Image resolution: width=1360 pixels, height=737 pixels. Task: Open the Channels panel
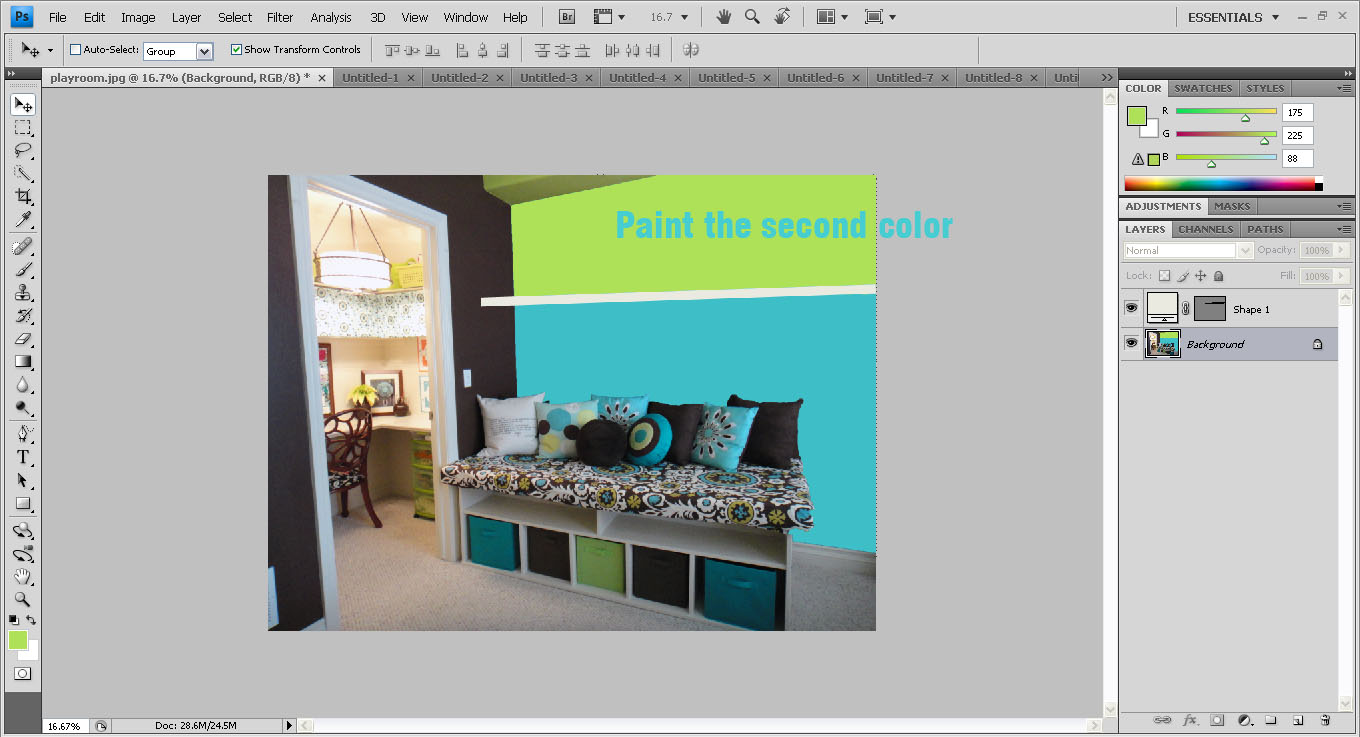(1205, 229)
